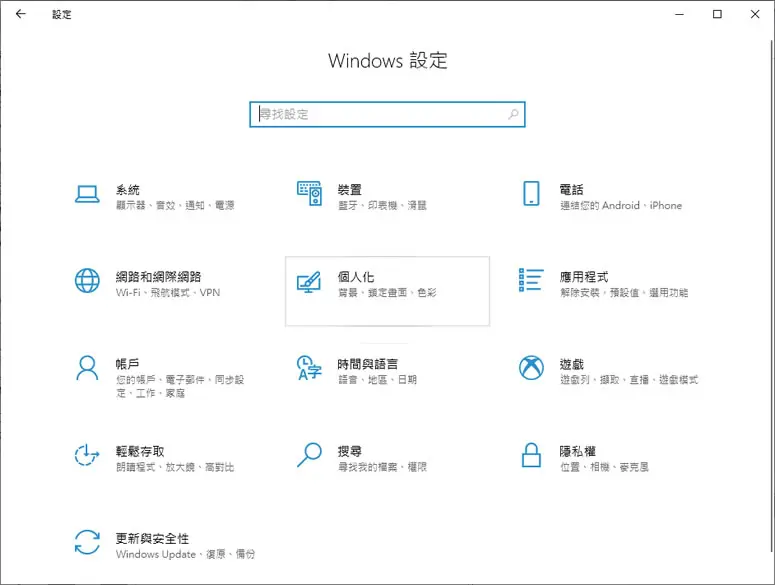This screenshot has width=775, height=585.
Task: Select the 時間與語言 category title
Action: click(x=368, y=364)
